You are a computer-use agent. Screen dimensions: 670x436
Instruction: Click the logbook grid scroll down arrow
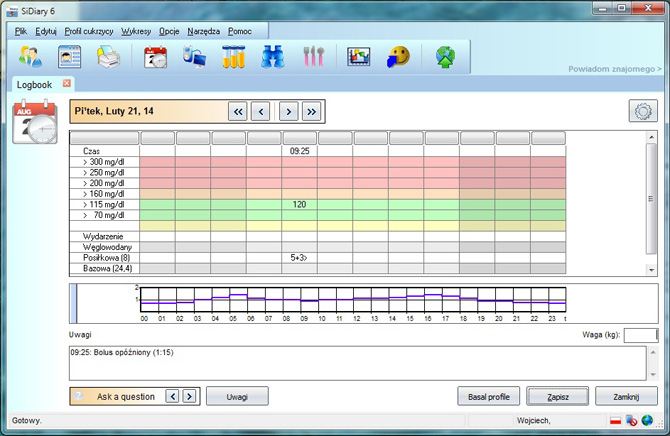click(651, 270)
